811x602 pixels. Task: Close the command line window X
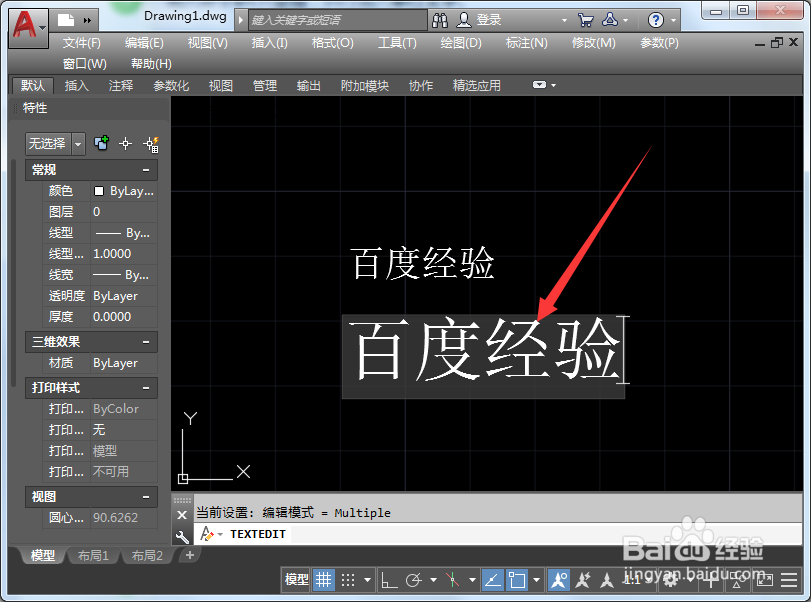182,515
